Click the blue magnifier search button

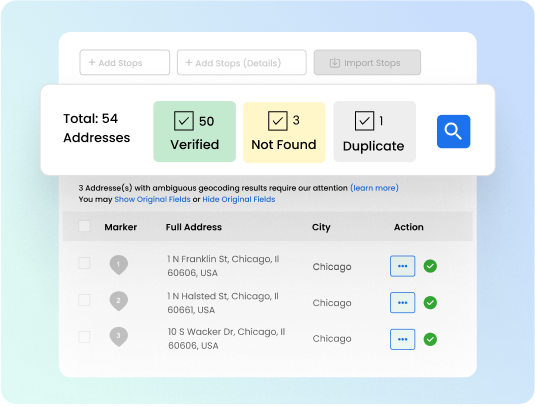click(453, 131)
